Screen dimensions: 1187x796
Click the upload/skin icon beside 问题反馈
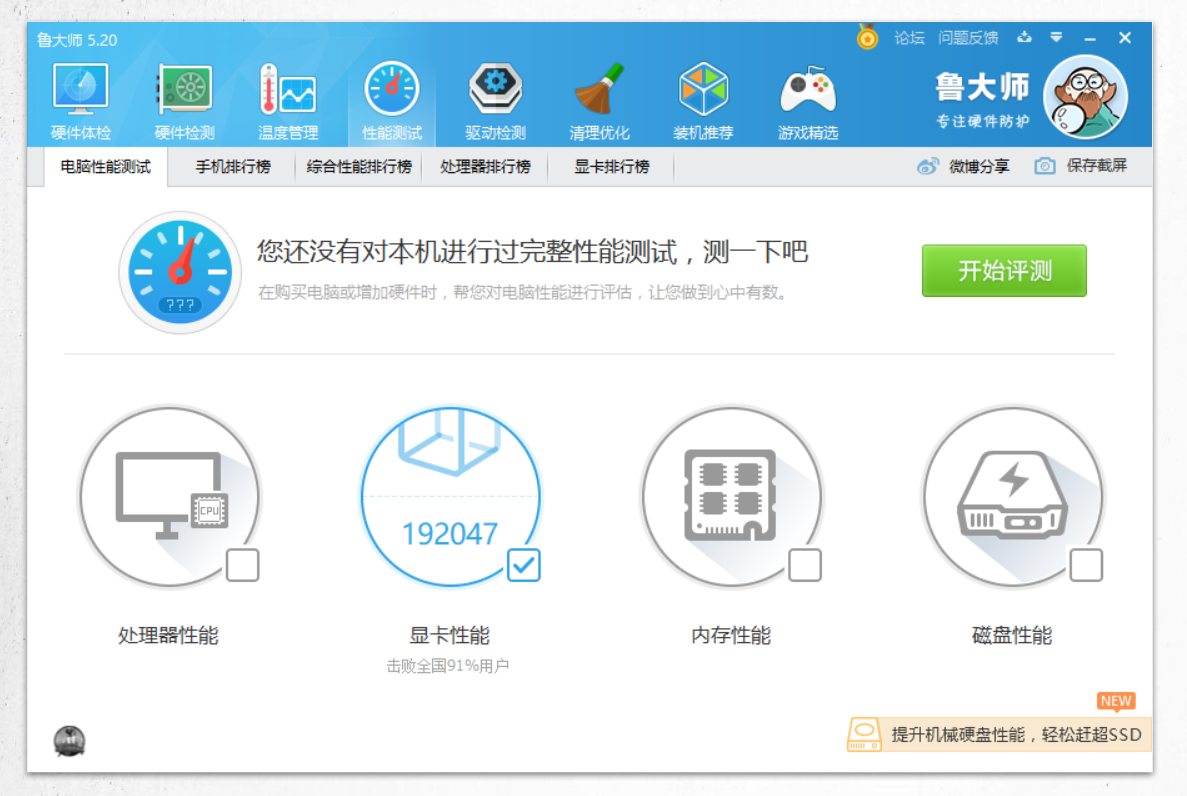(1024, 37)
